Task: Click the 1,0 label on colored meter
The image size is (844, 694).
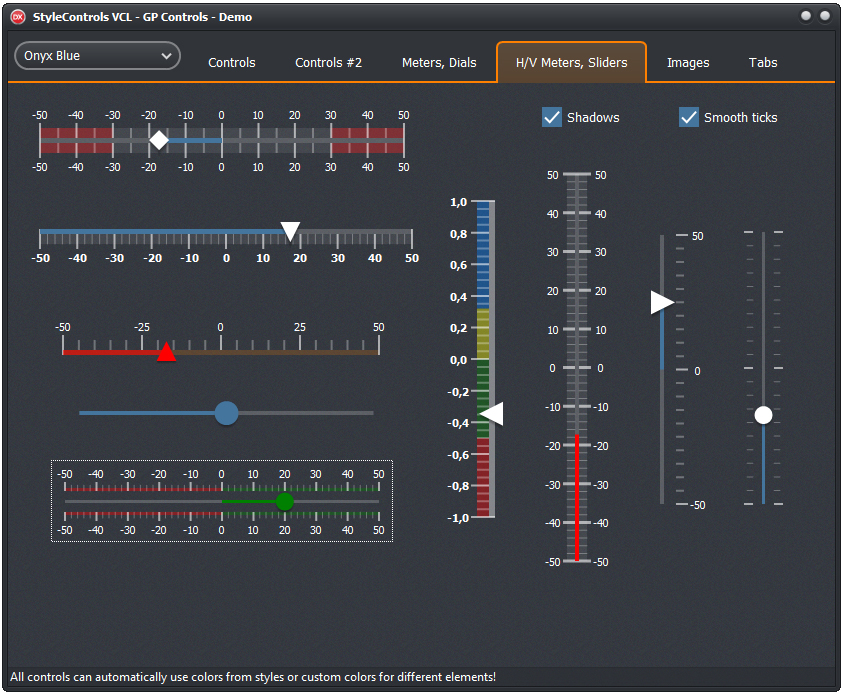Action: click(x=459, y=202)
